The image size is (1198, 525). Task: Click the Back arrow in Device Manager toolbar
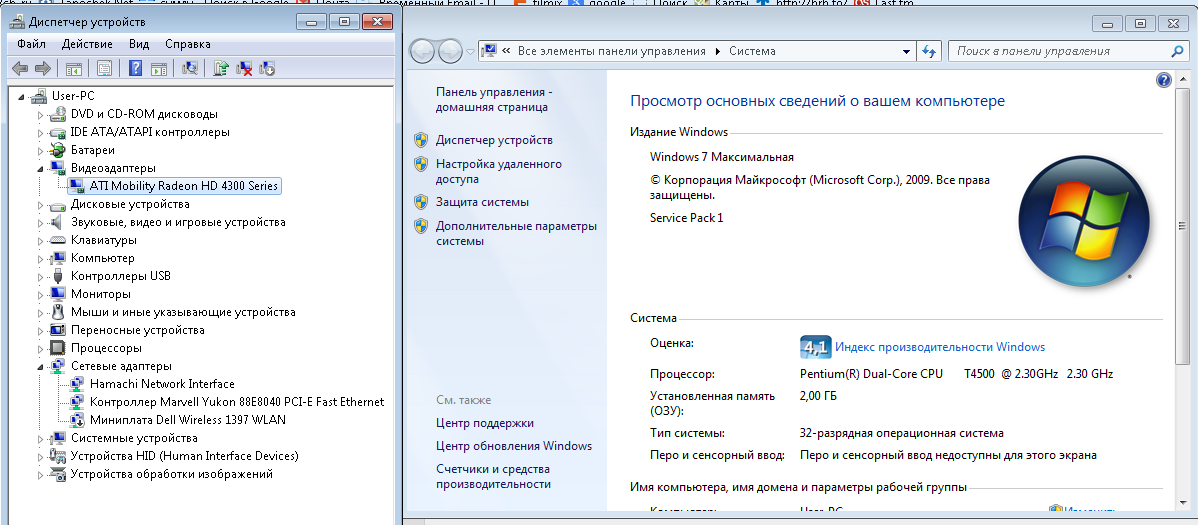[21, 69]
